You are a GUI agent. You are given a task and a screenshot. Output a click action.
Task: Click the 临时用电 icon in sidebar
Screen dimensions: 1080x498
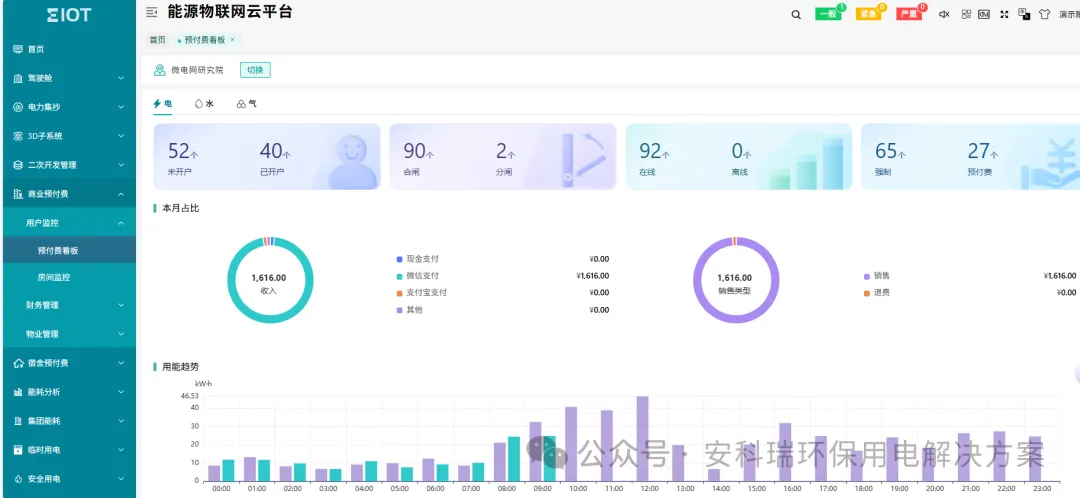pyautogui.click(x=18, y=450)
